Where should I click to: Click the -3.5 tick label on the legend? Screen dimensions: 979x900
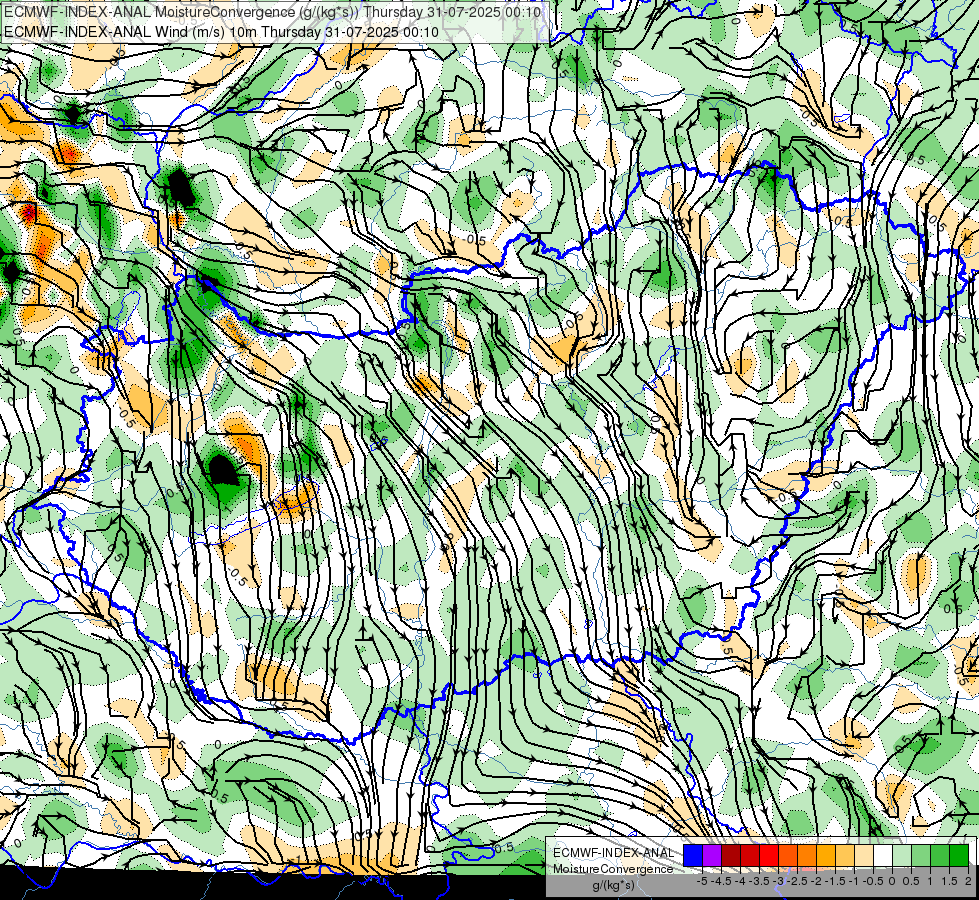758,881
